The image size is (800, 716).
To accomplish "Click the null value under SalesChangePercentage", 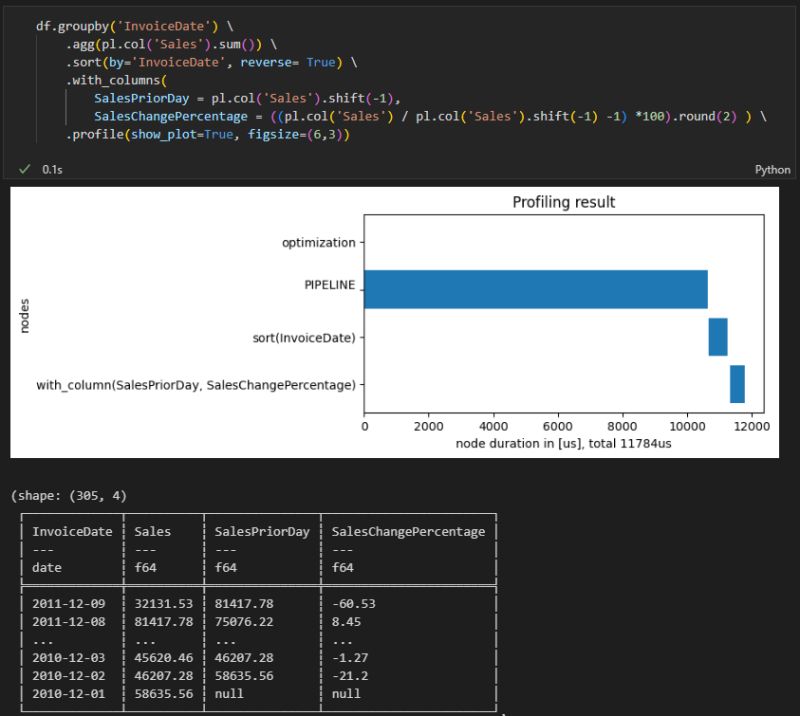I will tap(346, 694).
